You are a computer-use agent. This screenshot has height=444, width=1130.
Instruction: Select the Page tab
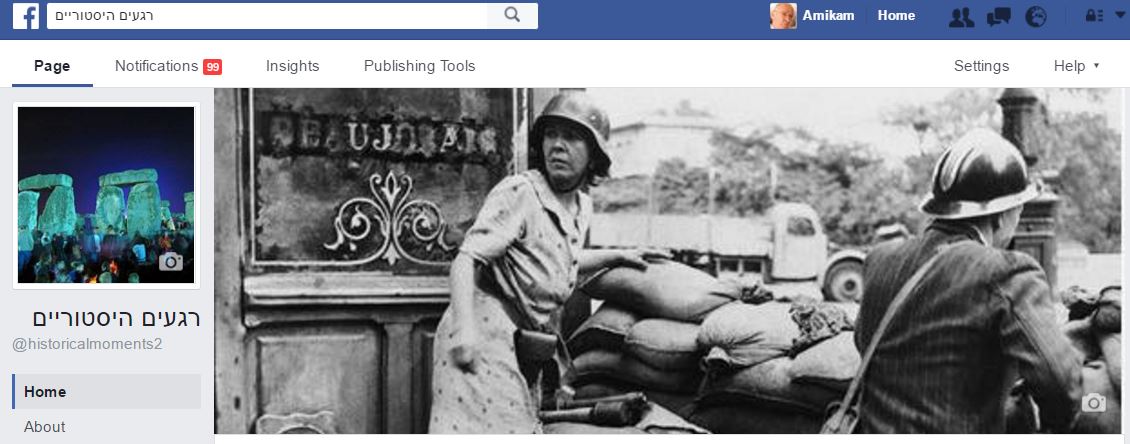pos(52,66)
